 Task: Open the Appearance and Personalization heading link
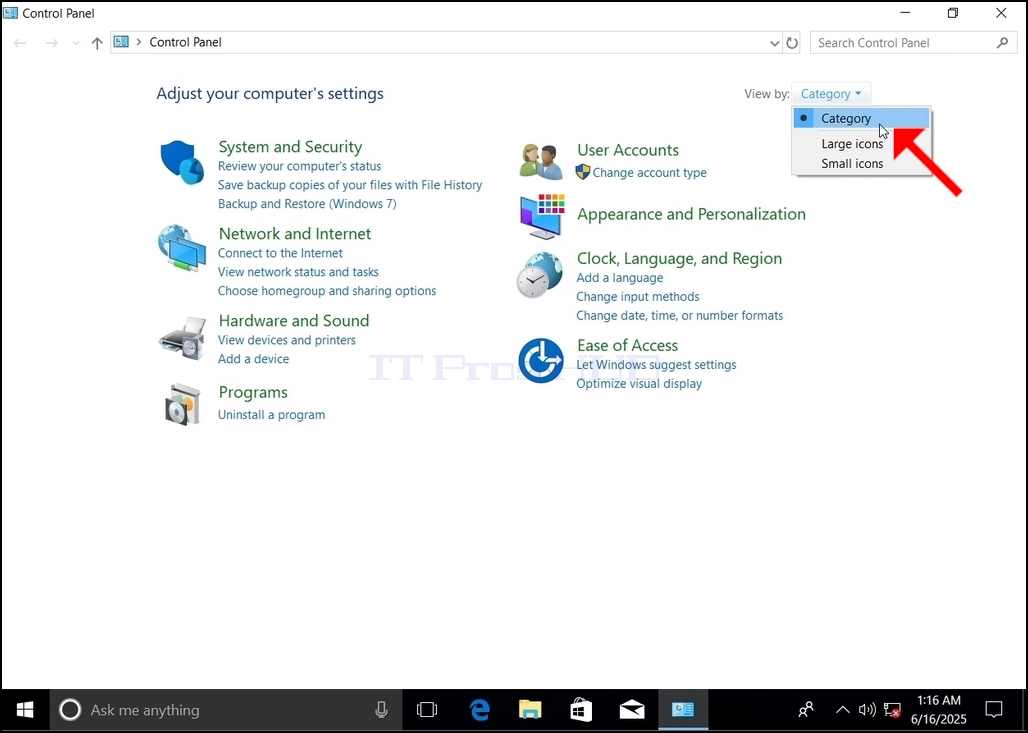[692, 214]
